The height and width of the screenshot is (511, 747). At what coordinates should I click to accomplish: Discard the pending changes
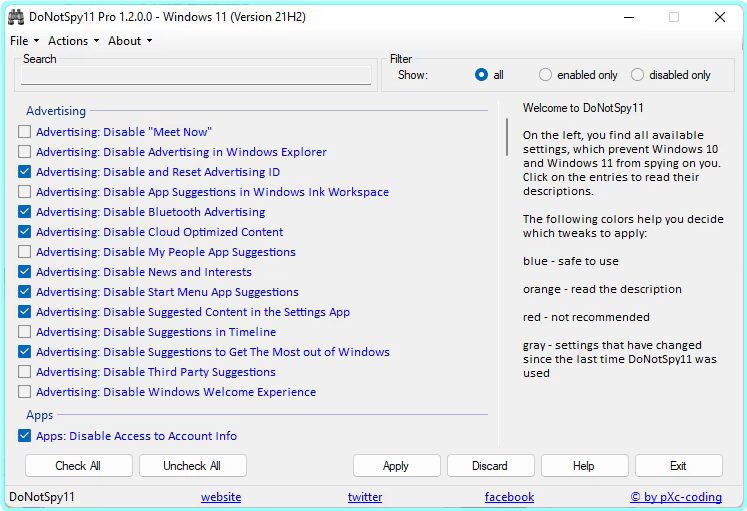click(x=490, y=465)
